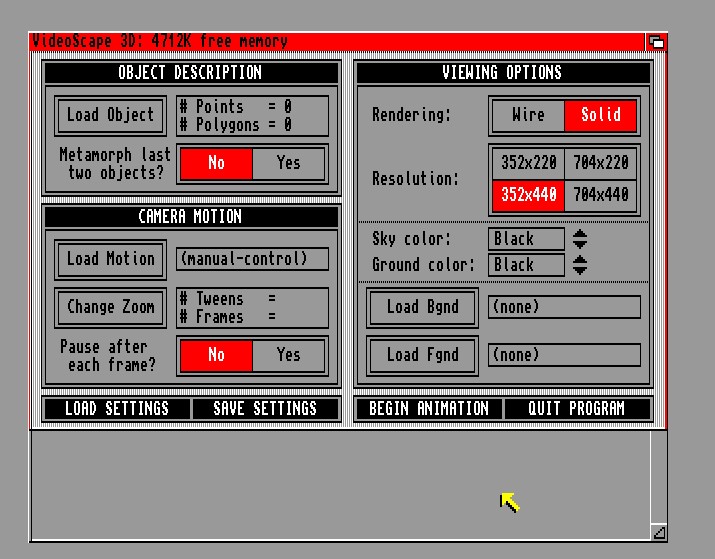The height and width of the screenshot is (559, 715).
Task: Click the VideoScape 3D title bar
Action: [337, 41]
